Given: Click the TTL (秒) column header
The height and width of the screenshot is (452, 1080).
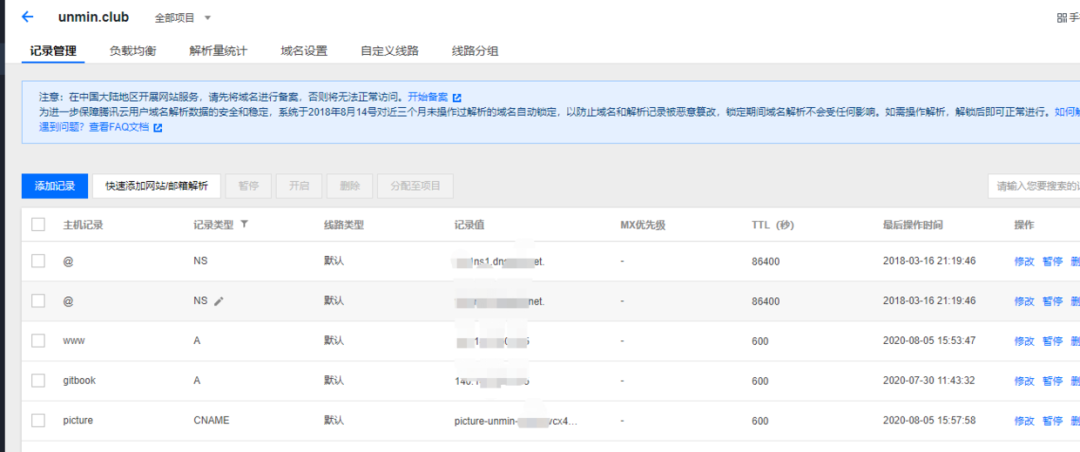Looking at the screenshot, I should tap(775, 225).
